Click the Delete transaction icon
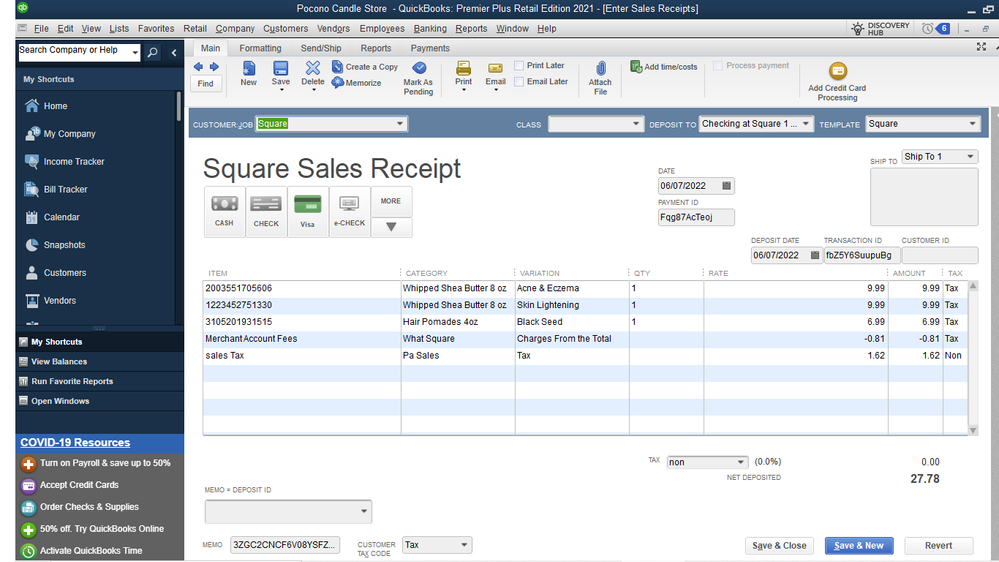Image resolution: width=999 pixels, height=562 pixels. pos(313,69)
